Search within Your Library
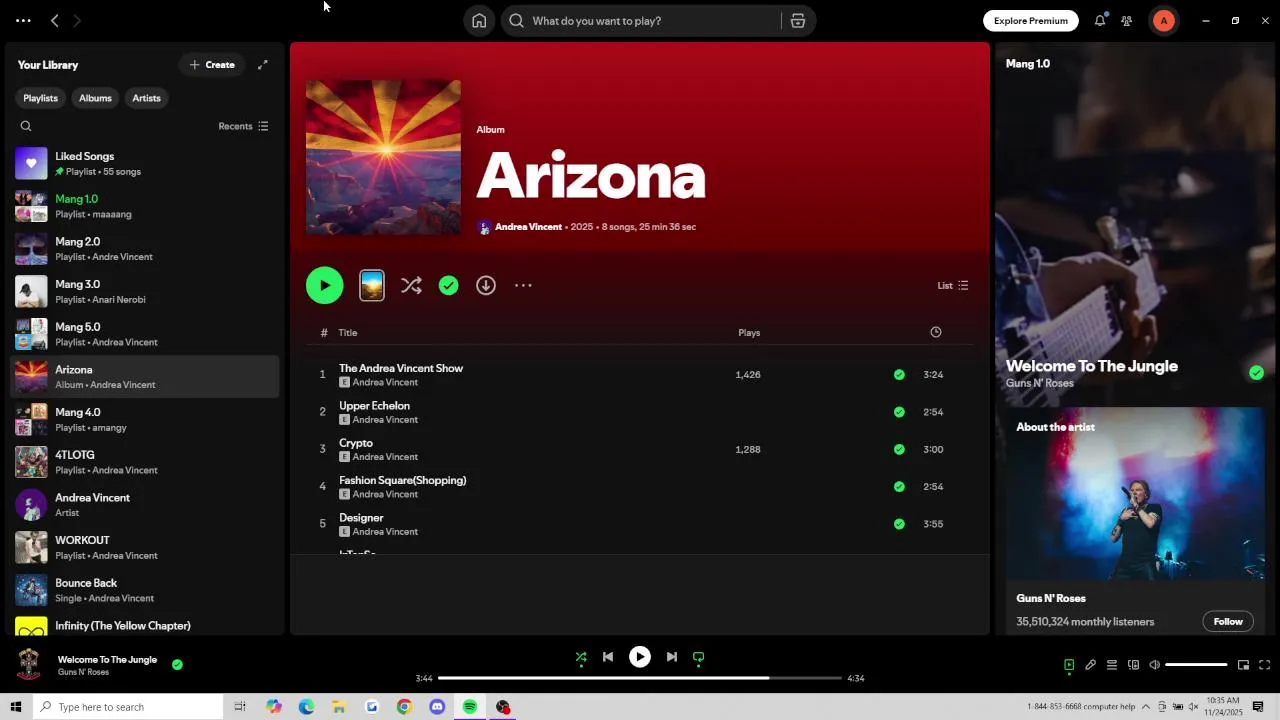Image resolution: width=1280 pixels, height=720 pixels. 26,126
